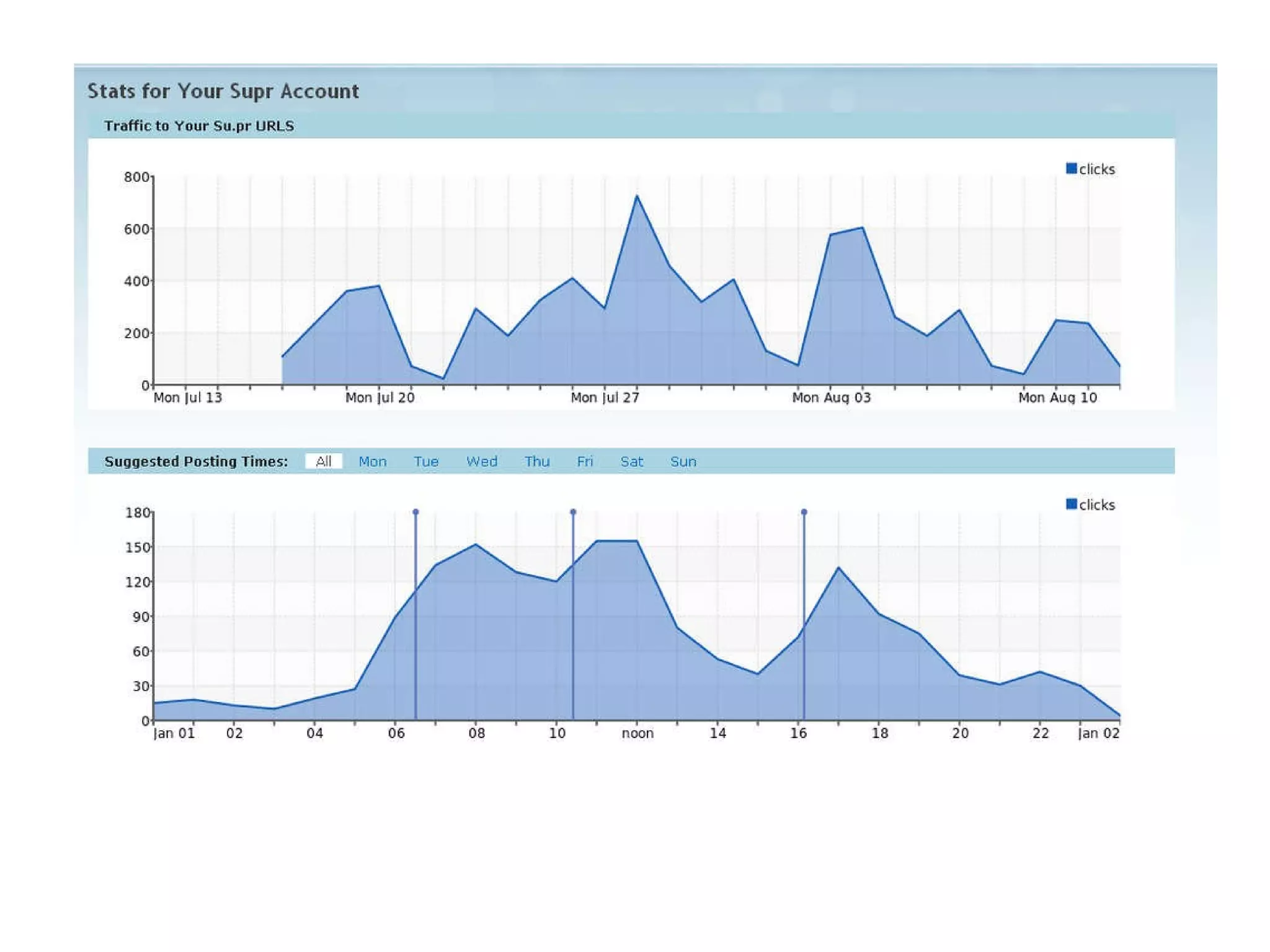
Task: Click the Mon Jul 20 axis label
Action: [x=380, y=397]
